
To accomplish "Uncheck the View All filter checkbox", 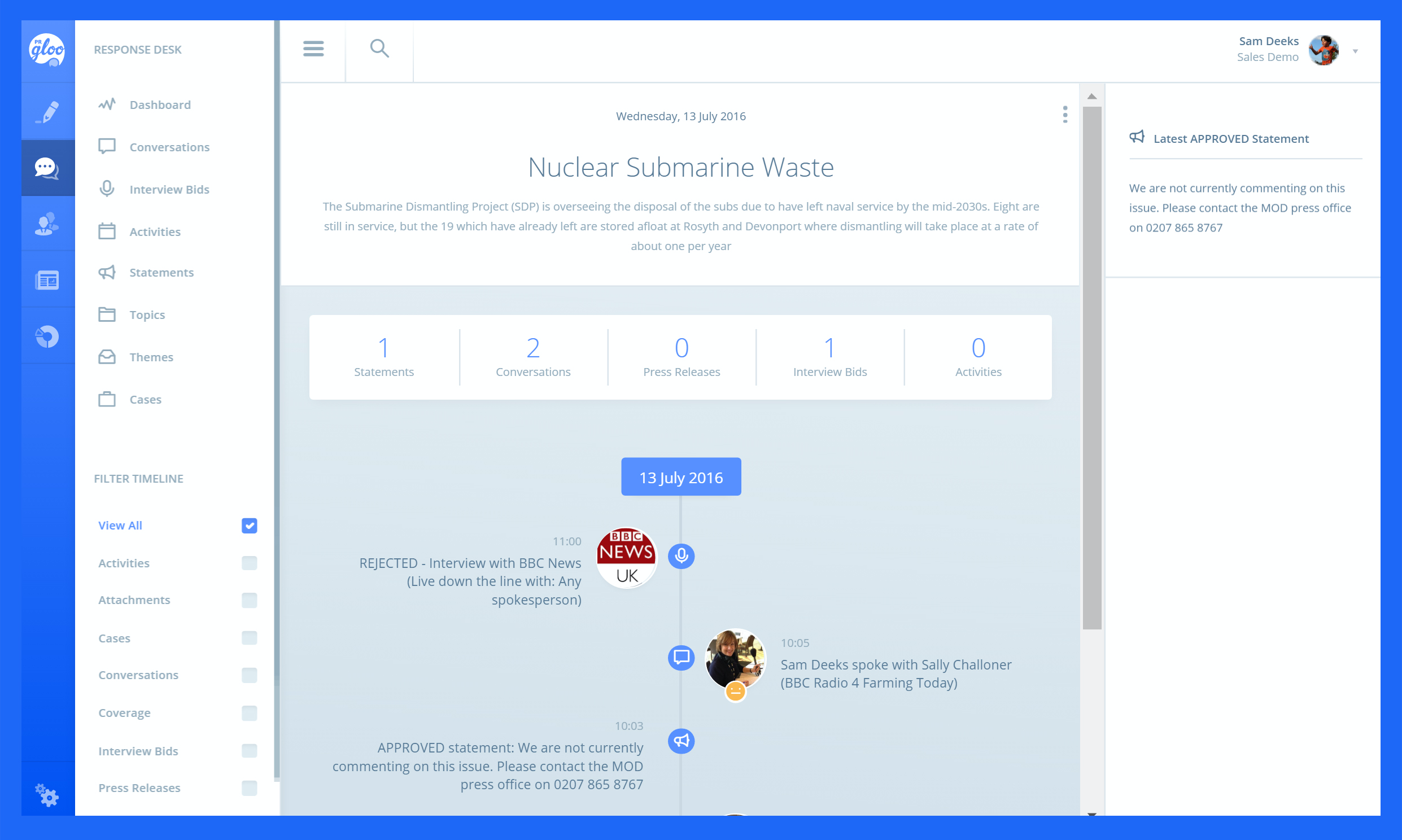I will (249, 526).
